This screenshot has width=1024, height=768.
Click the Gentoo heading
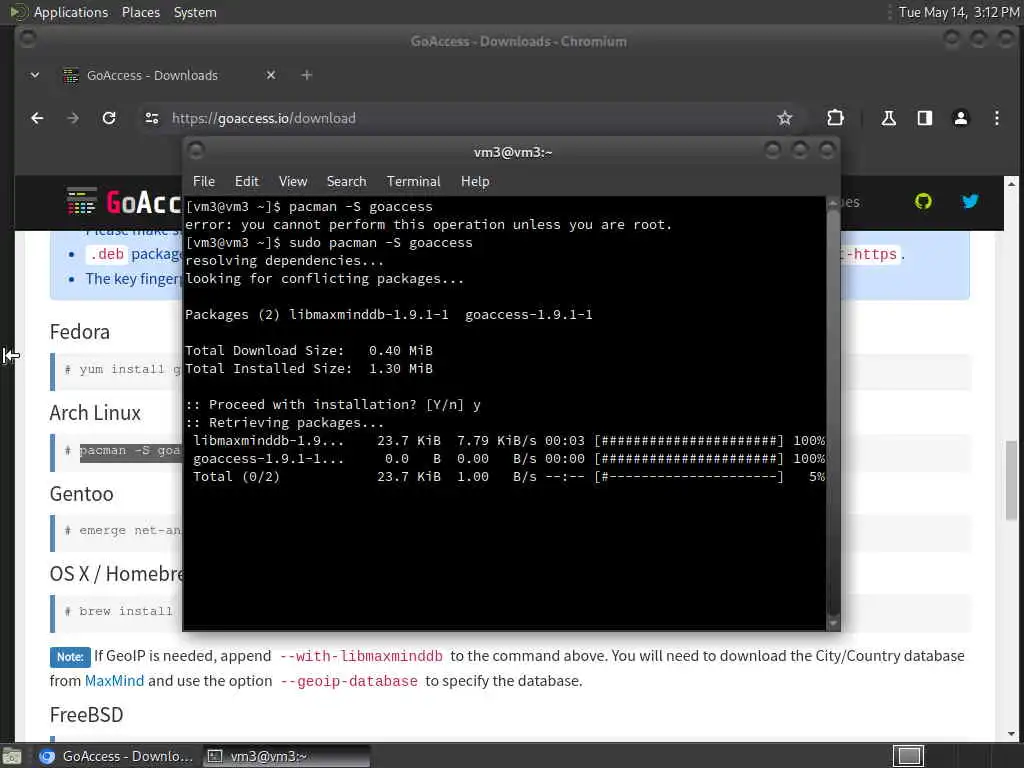click(82, 494)
